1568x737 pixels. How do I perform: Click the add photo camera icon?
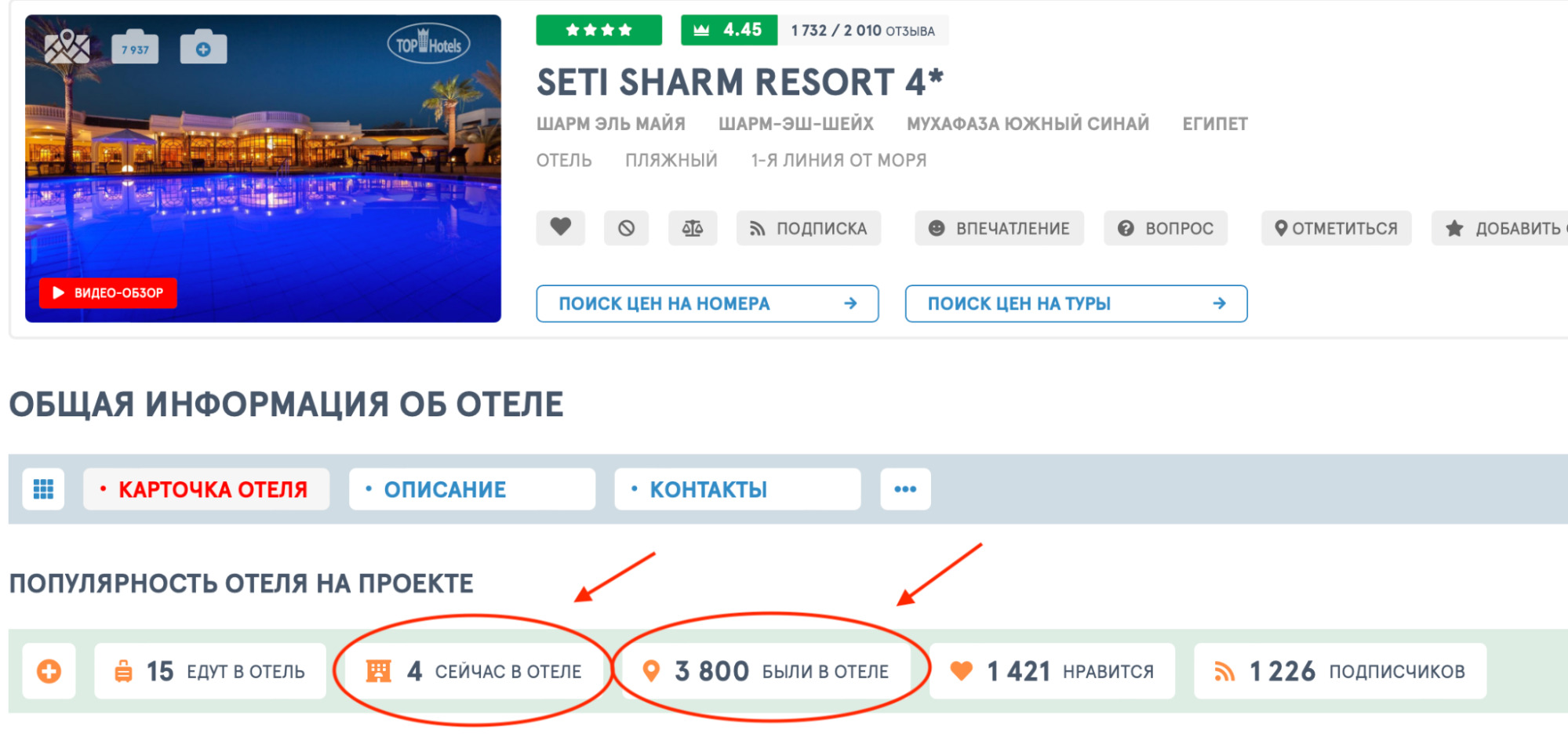[203, 47]
